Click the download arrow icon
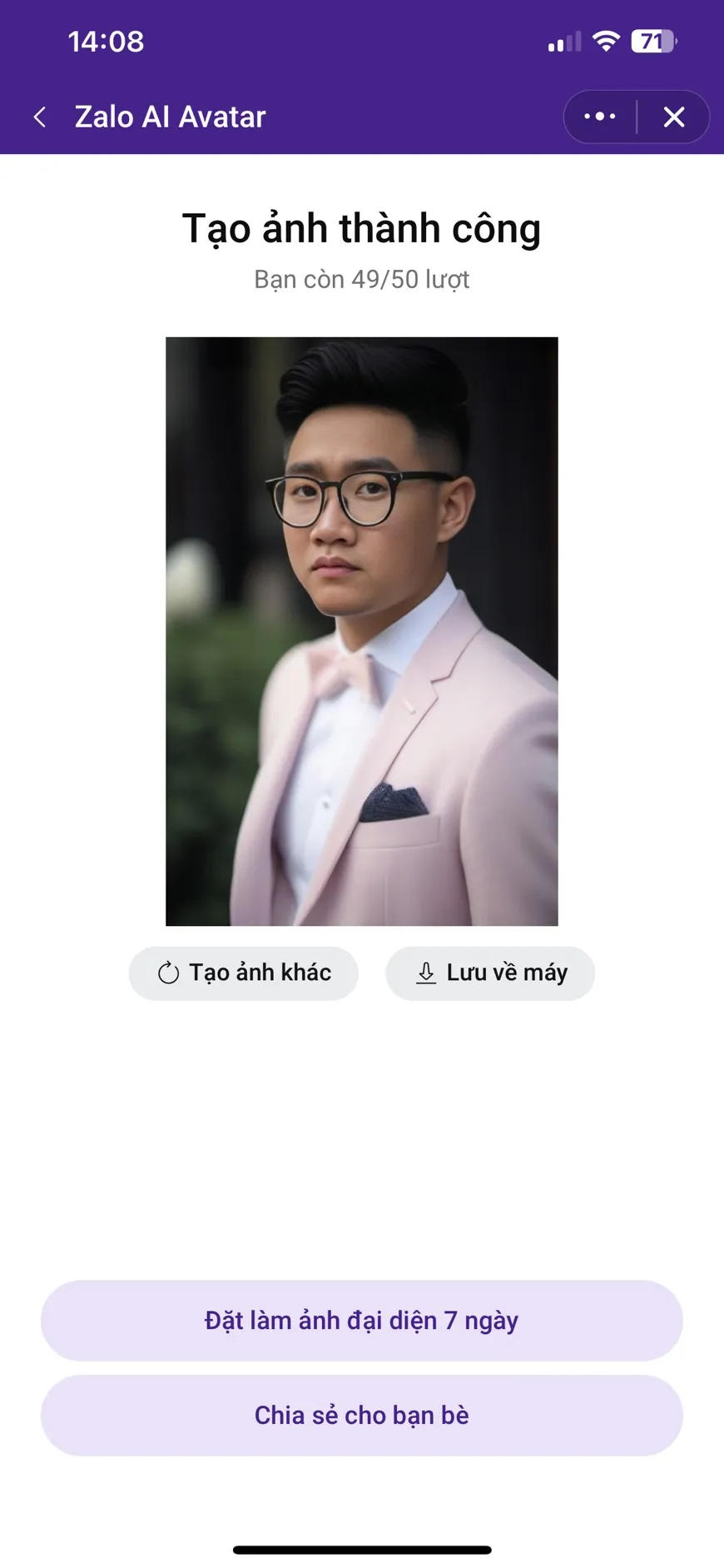The height and width of the screenshot is (1568, 724). 426,973
